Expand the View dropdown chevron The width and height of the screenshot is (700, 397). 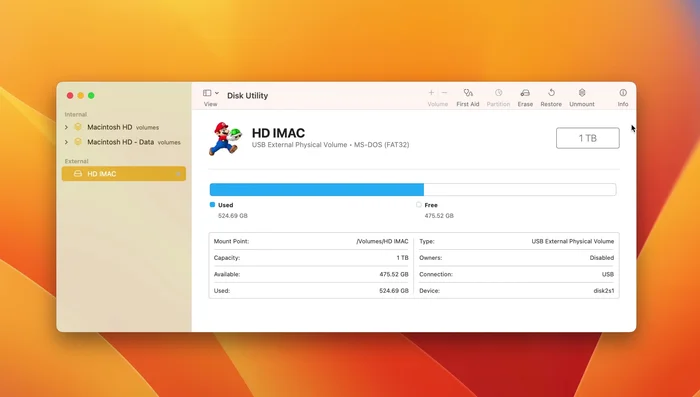(x=217, y=93)
